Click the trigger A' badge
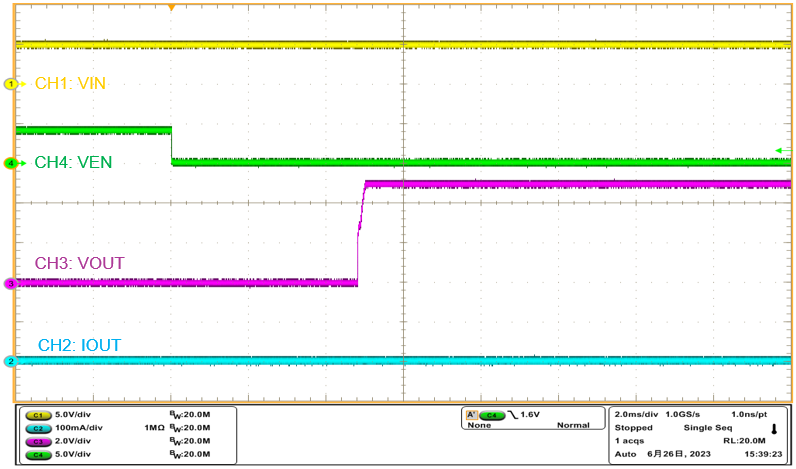This screenshot has height=469, width=796. coord(470,414)
